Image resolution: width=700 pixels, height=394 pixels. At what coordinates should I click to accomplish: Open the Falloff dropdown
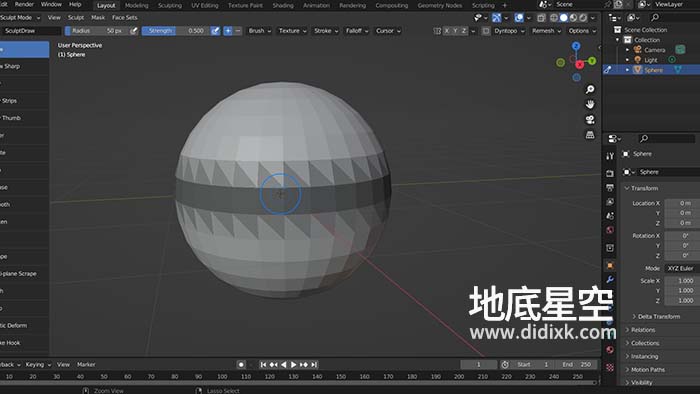tap(357, 31)
